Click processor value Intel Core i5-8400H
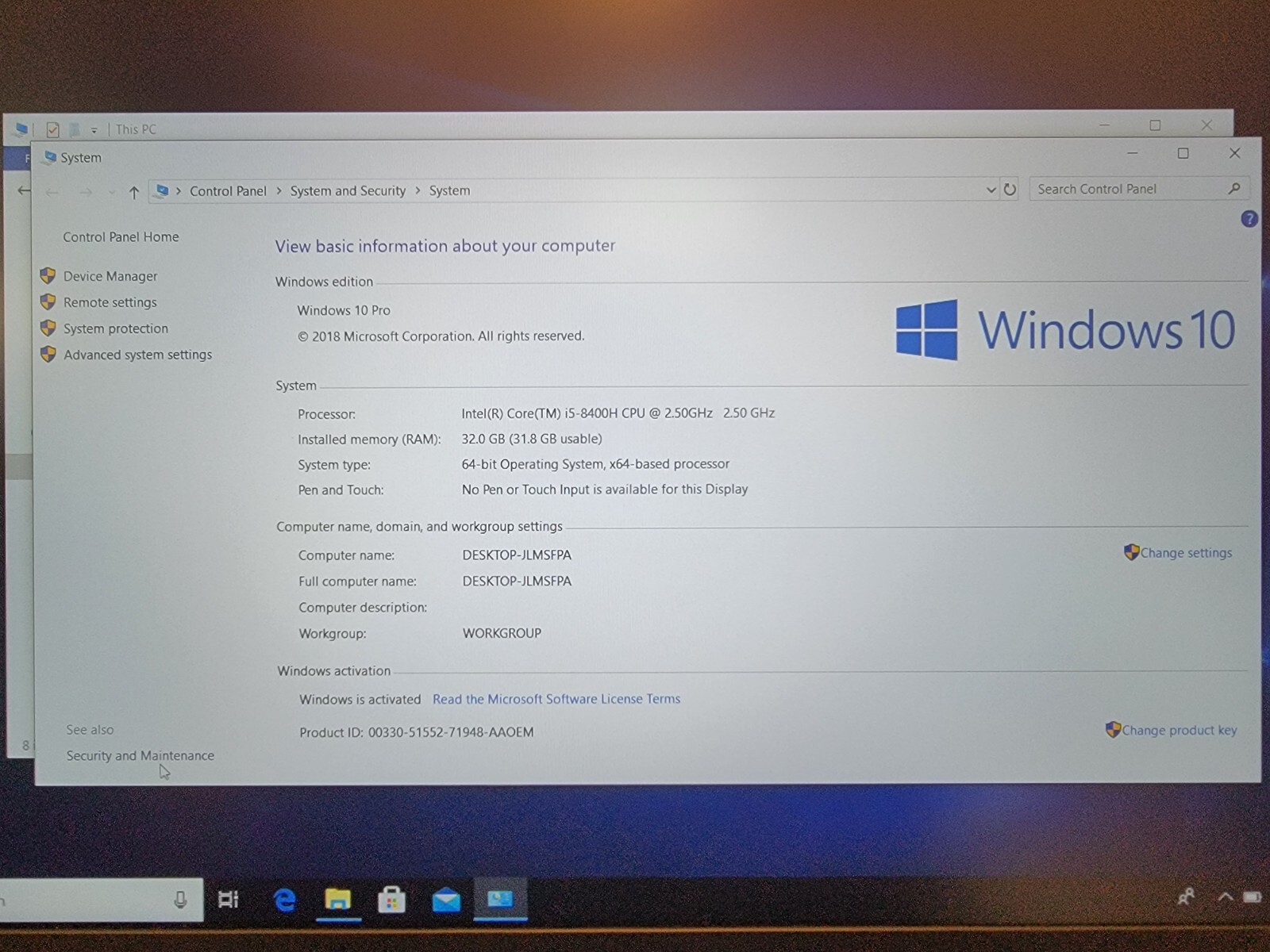The image size is (1270, 952). pyautogui.click(x=618, y=413)
